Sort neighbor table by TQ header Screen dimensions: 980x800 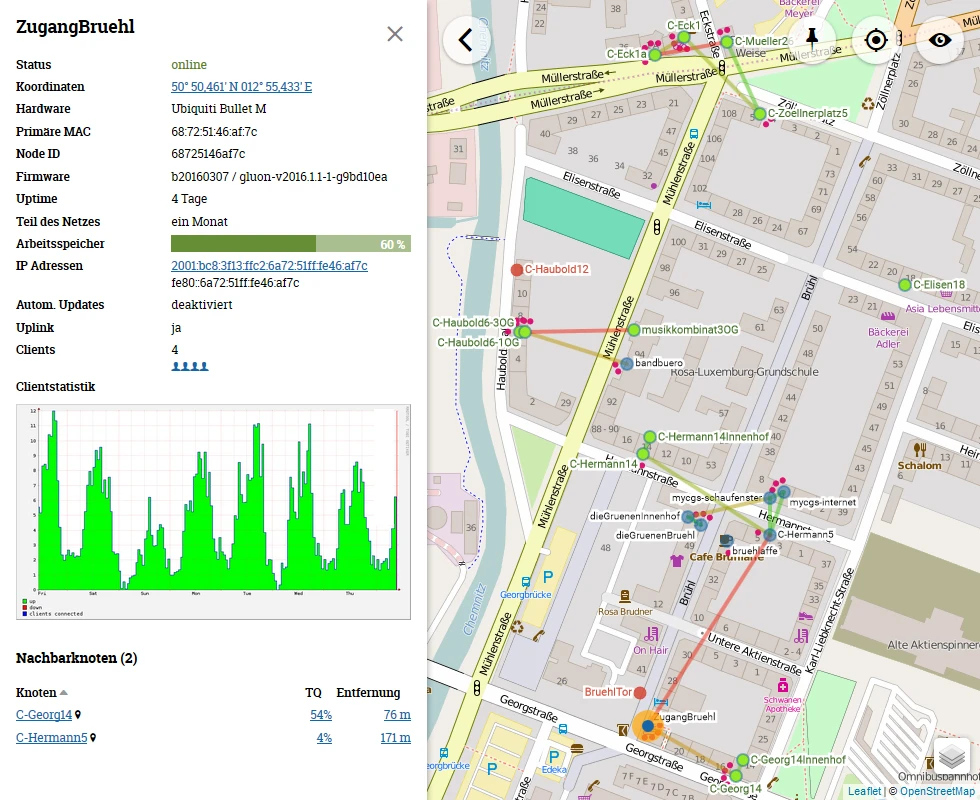tap(313, 692)
